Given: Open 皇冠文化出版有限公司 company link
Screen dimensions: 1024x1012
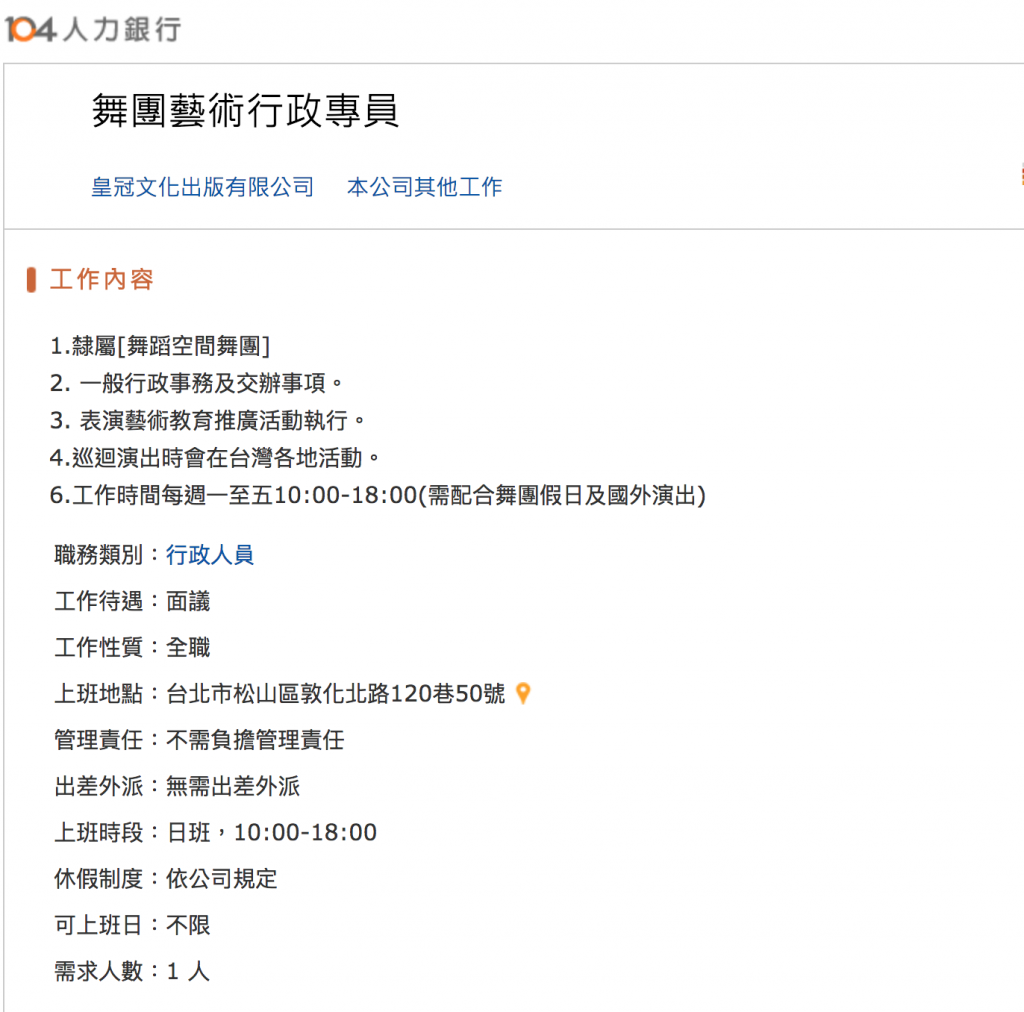Looking at the screenshot, I should point(202,187).
